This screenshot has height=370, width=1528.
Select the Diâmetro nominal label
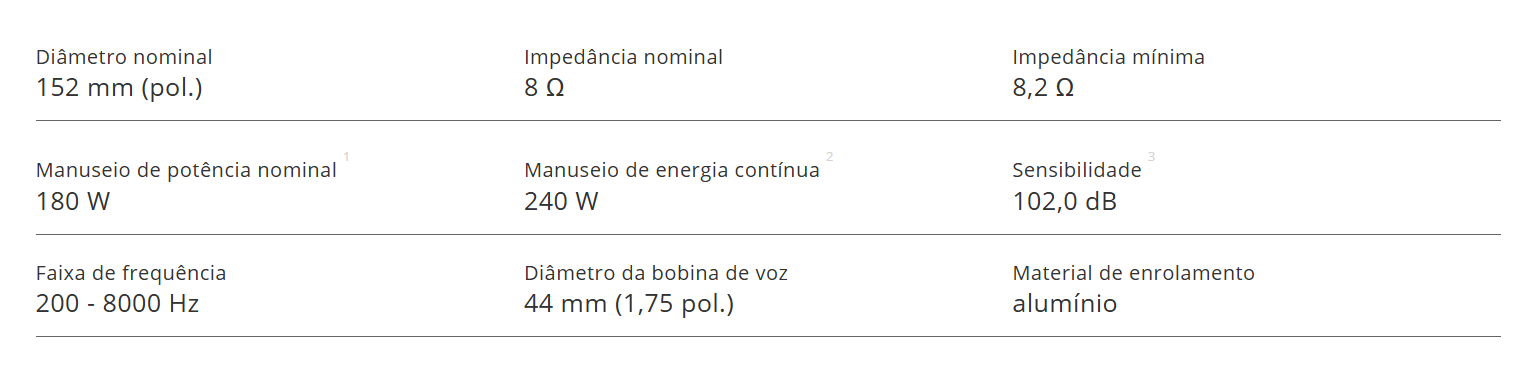(124, 57)
